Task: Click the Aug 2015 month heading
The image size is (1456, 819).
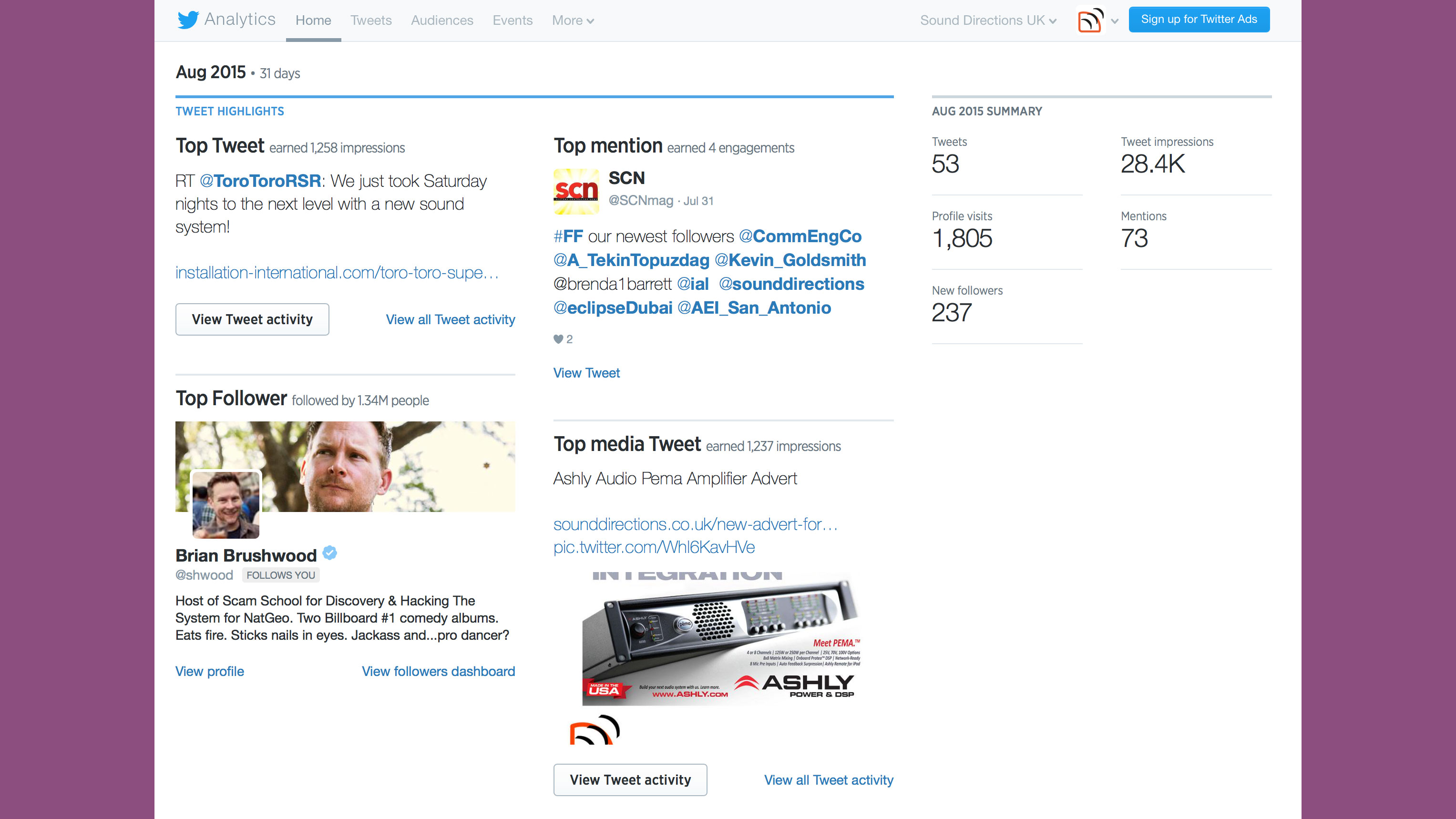Action: tap(210, 72)
